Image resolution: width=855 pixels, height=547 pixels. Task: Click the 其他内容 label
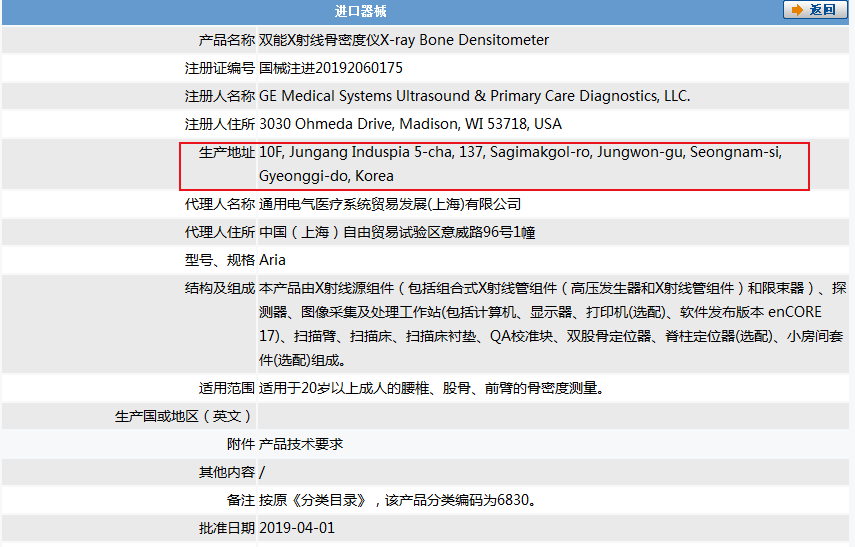(x=227, y=472)
